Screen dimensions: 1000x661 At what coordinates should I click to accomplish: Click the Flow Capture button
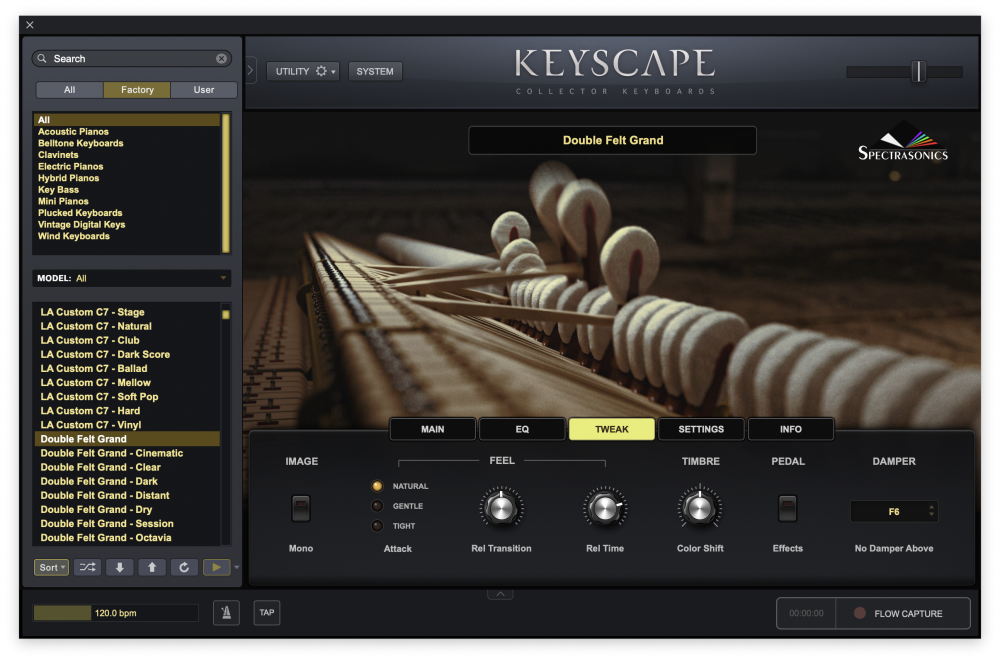(x=903, y=613)
